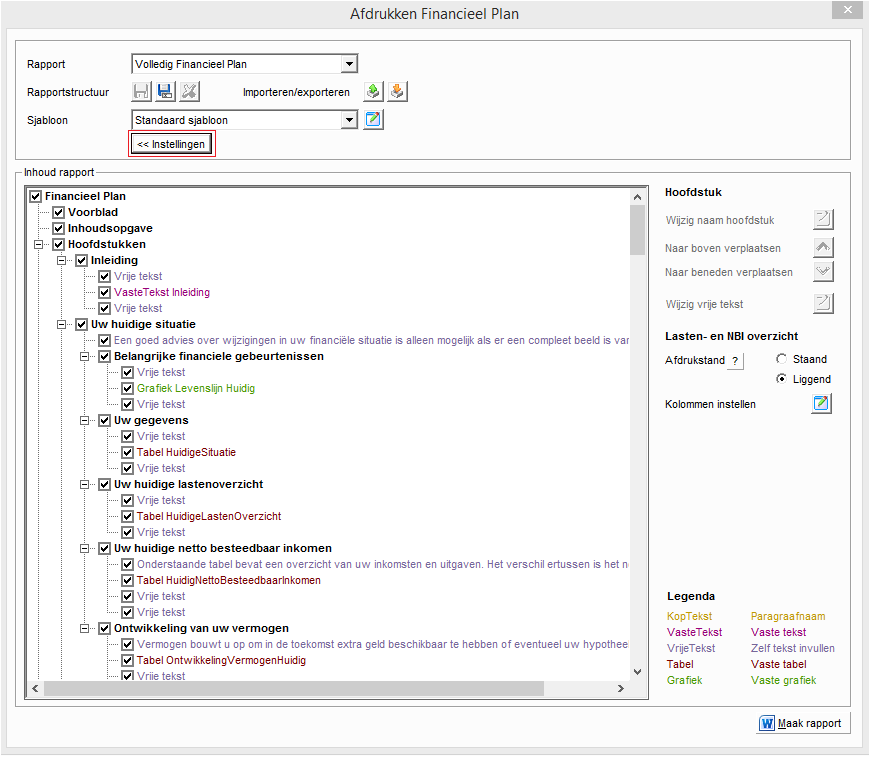Uncheck the Inhoudsopgave checkbox
Image resolution: width=870 pixels, height=757 pixels.
tap(59, 228)
